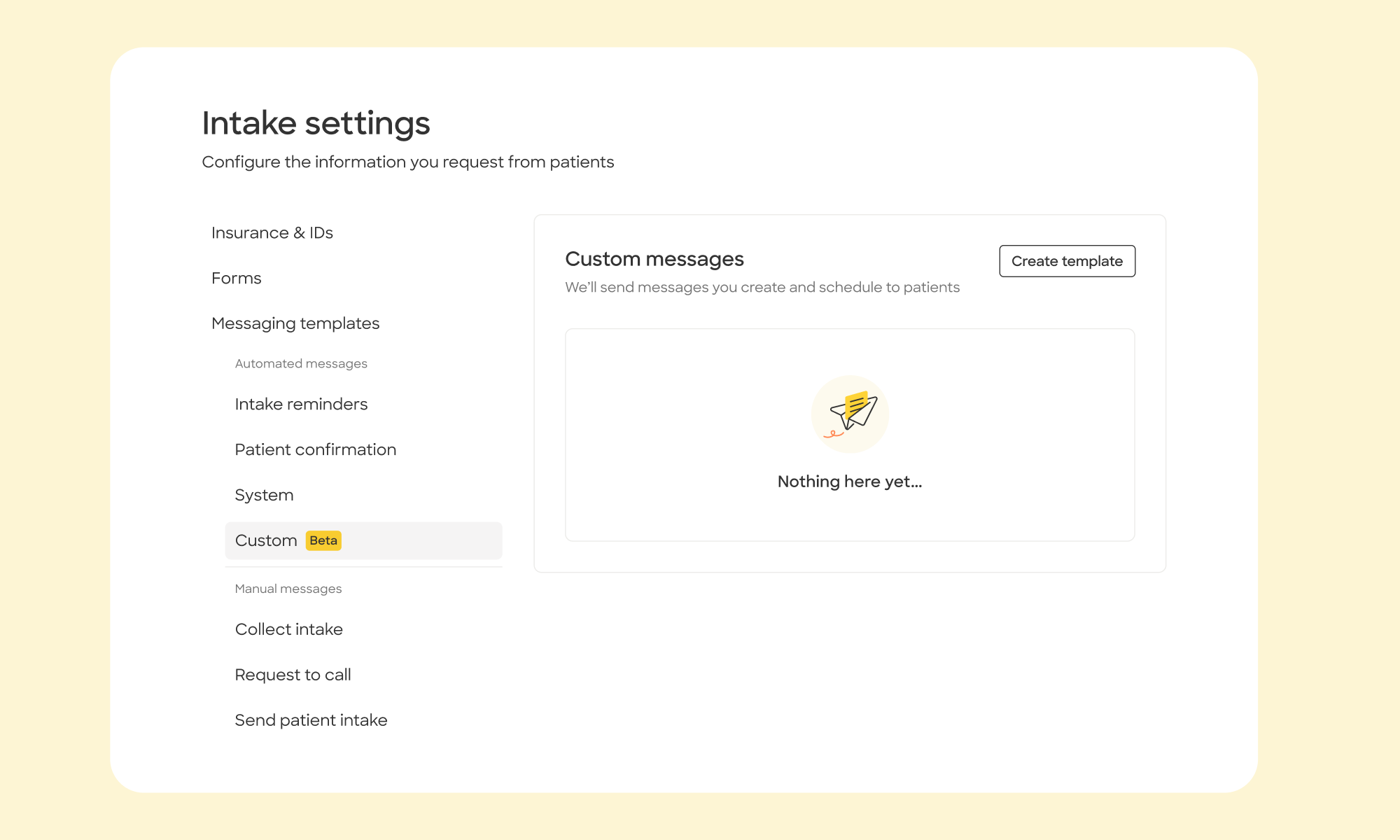
Task: Click the Nothing here yet text
Action: pyautogui.click(x=850, y=482)
